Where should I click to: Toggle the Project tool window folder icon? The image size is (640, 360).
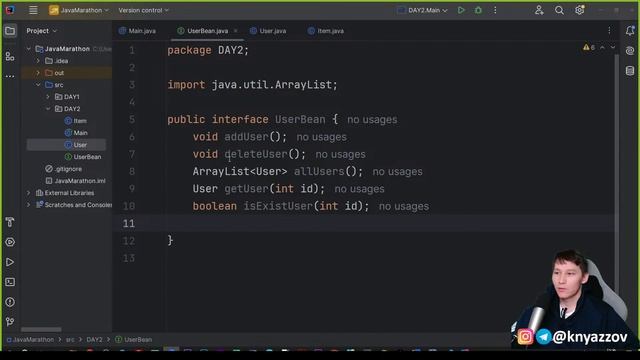[x=10, y=31]
